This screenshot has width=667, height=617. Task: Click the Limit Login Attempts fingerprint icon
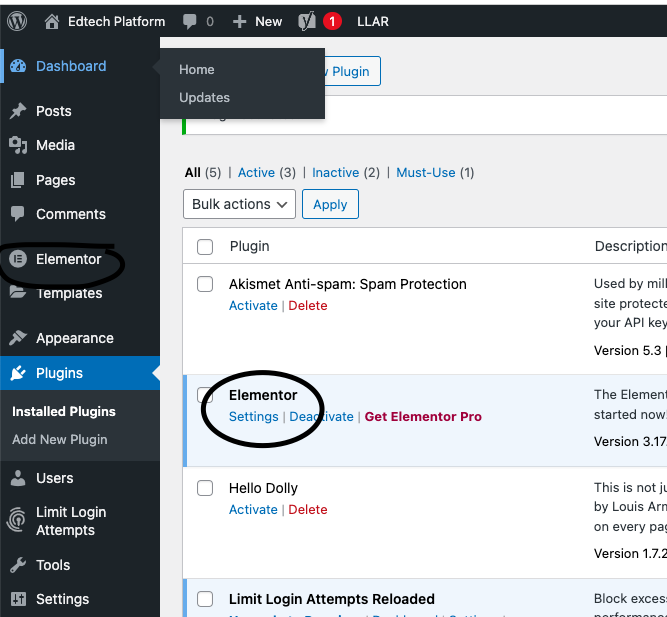coord(17,520)
